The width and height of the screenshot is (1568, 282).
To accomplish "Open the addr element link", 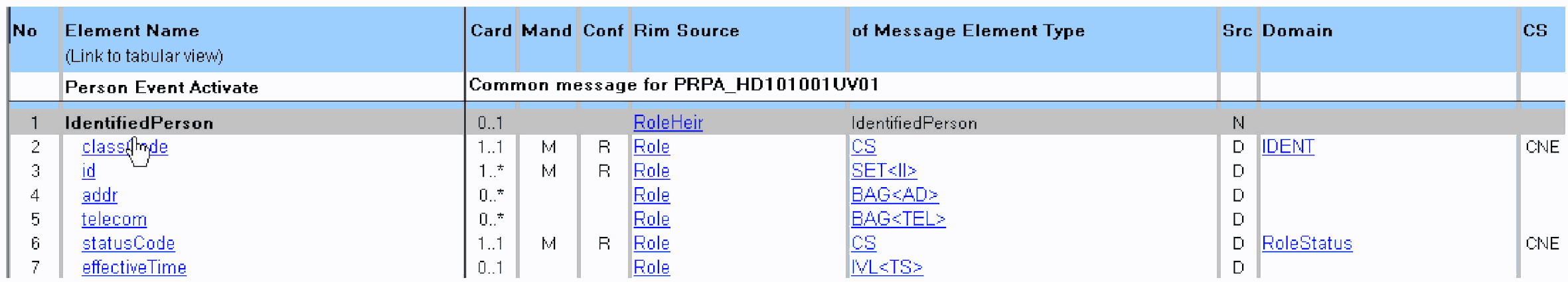I will [100, 195].
